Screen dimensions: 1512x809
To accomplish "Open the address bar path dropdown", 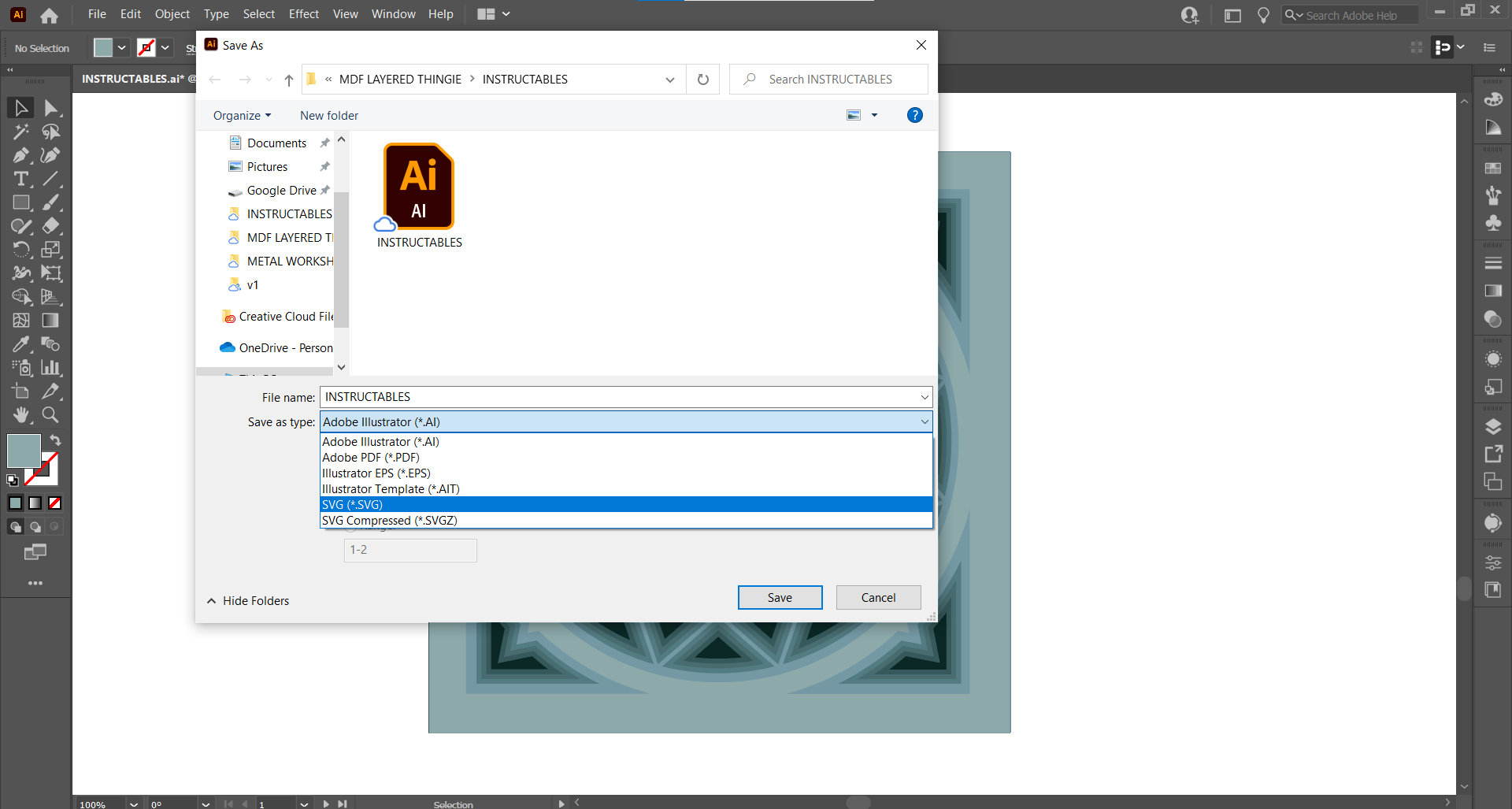I will point(670,80).
